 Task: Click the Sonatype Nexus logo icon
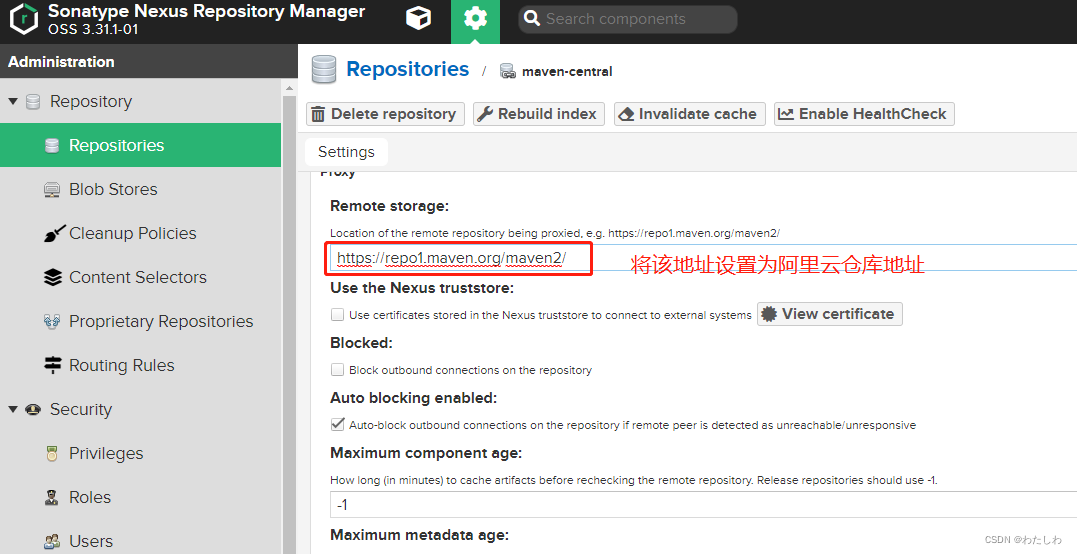24,19
